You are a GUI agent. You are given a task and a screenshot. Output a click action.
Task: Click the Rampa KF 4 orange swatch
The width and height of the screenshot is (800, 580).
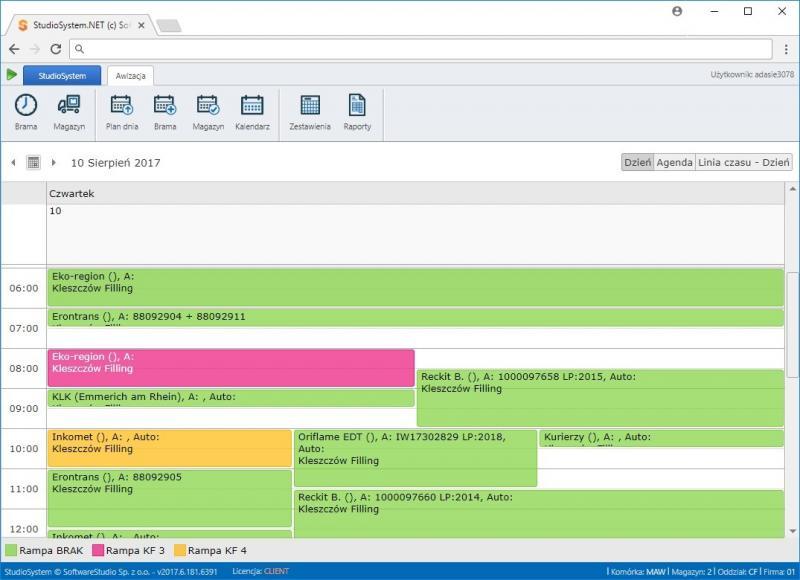pyautogui.click(x=180, y=550)
